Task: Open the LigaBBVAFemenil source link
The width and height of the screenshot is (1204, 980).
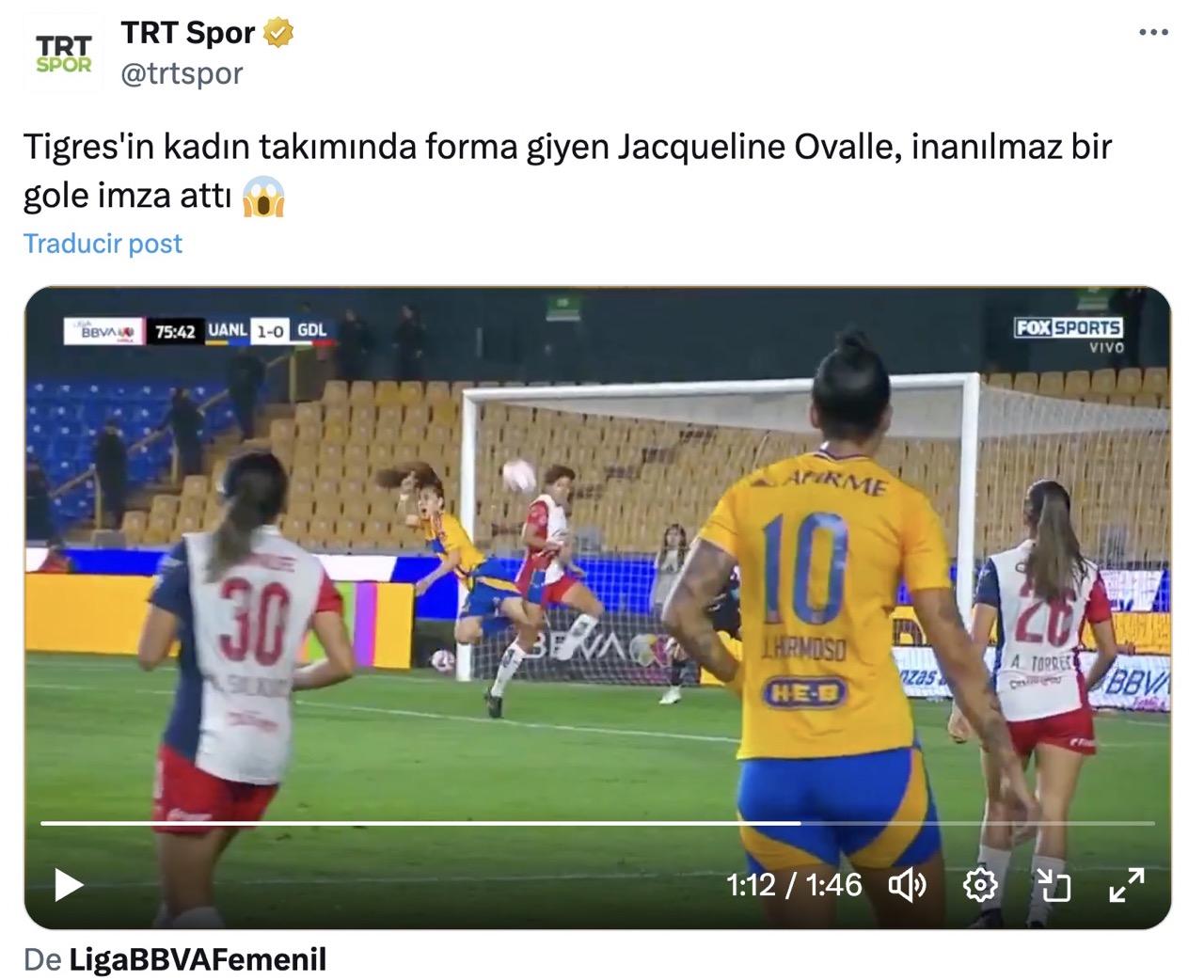Action: [198, 959]
